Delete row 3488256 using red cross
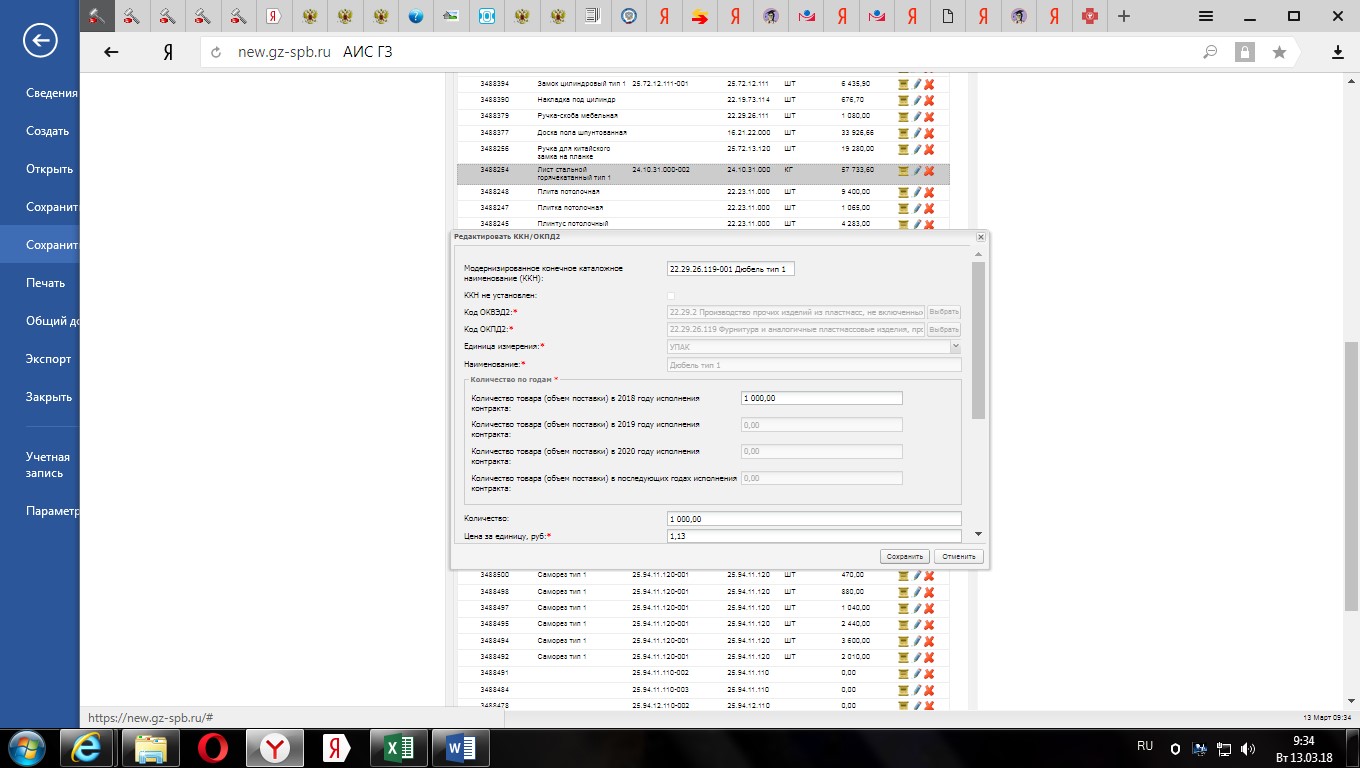The width and height of the screenshot is (1360, 768). click(929, 148)
